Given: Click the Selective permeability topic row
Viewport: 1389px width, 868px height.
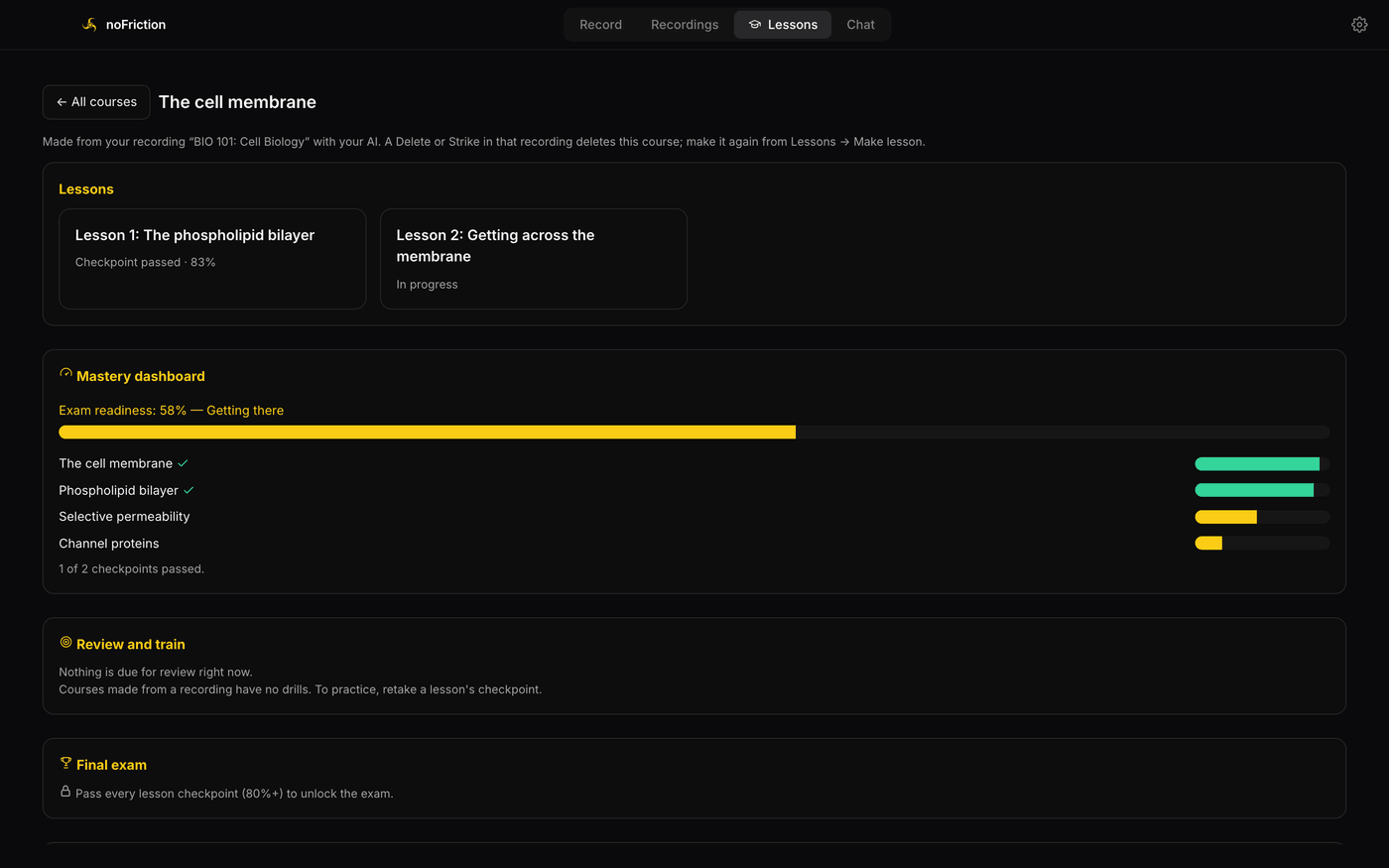Looking at the screenshot, I should pos(694,517).
